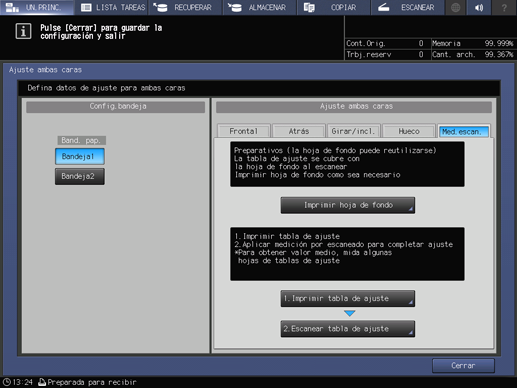Screen dimensions: 517x388
Task: Open the Hueco tab
Action: click(x=409, y=131)
